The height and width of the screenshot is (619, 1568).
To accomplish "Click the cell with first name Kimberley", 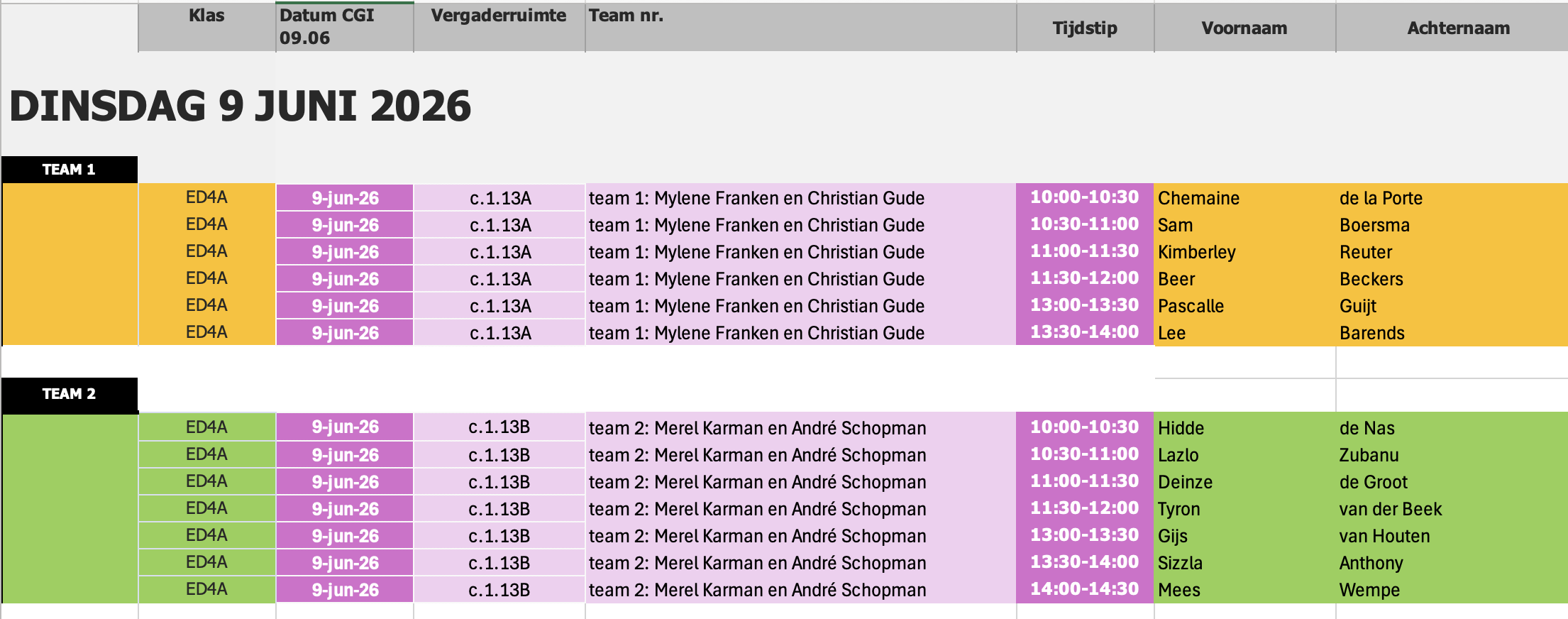I will click(1244, 252).
